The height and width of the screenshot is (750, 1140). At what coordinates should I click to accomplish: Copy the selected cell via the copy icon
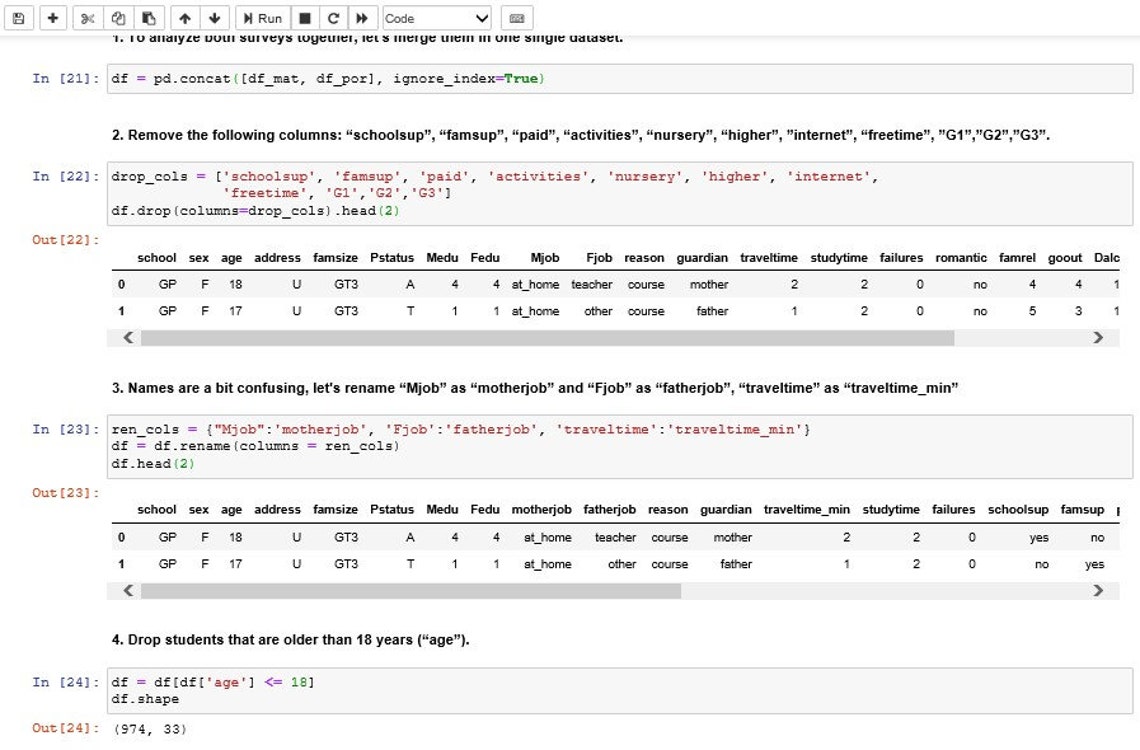[118, 17]
